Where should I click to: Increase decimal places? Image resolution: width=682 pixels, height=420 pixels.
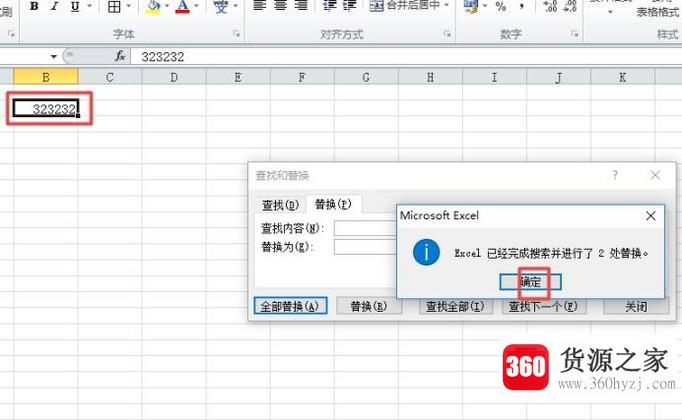point(550,6)
